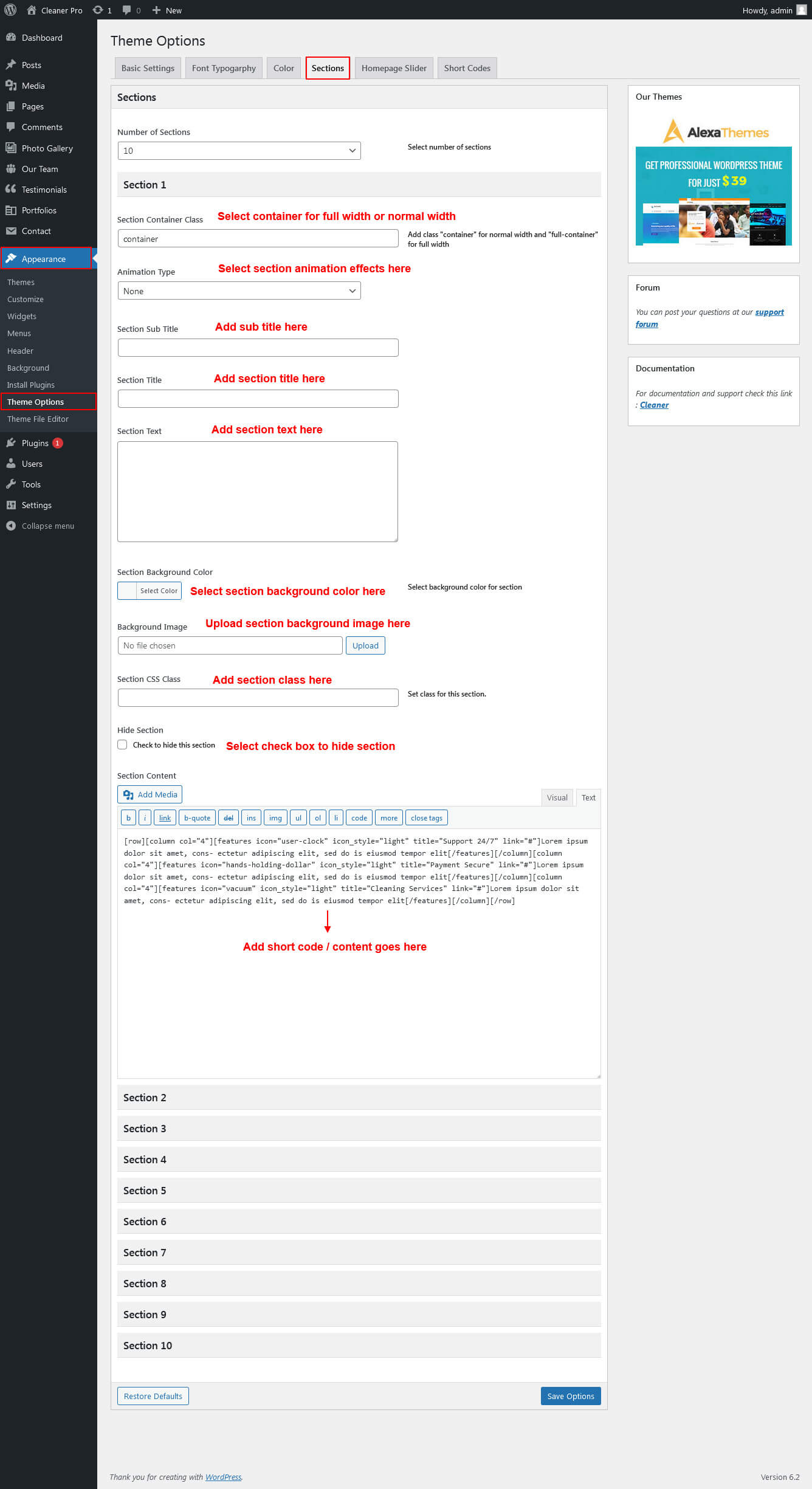Open the Homepage Slider tab

[394, 68]
